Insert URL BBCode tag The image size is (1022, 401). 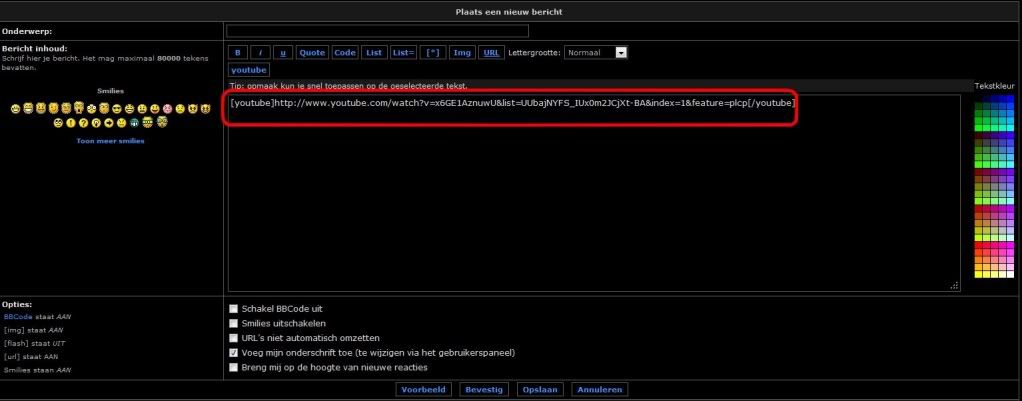(491, 53)
